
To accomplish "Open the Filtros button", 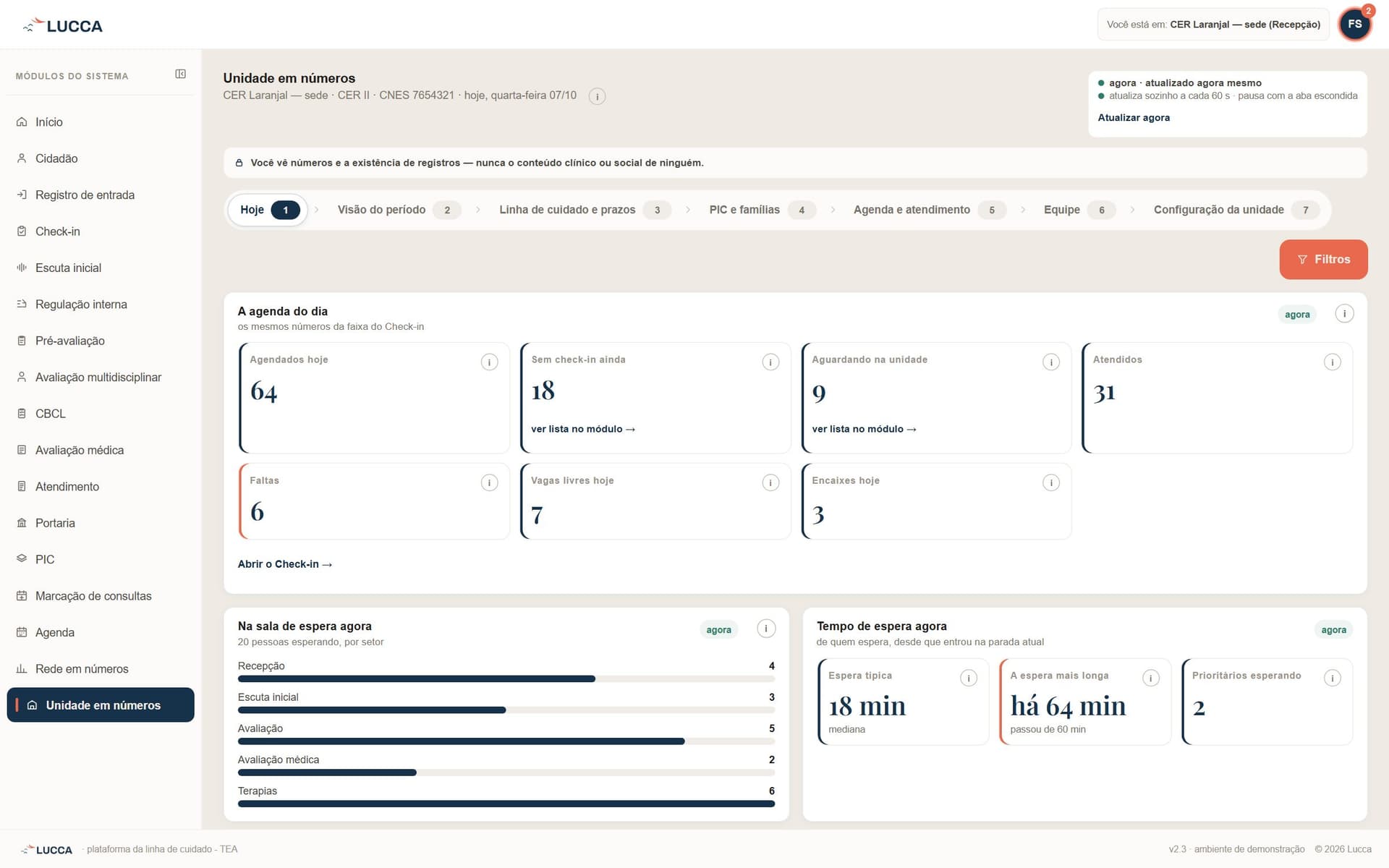I will (1323, 259).
